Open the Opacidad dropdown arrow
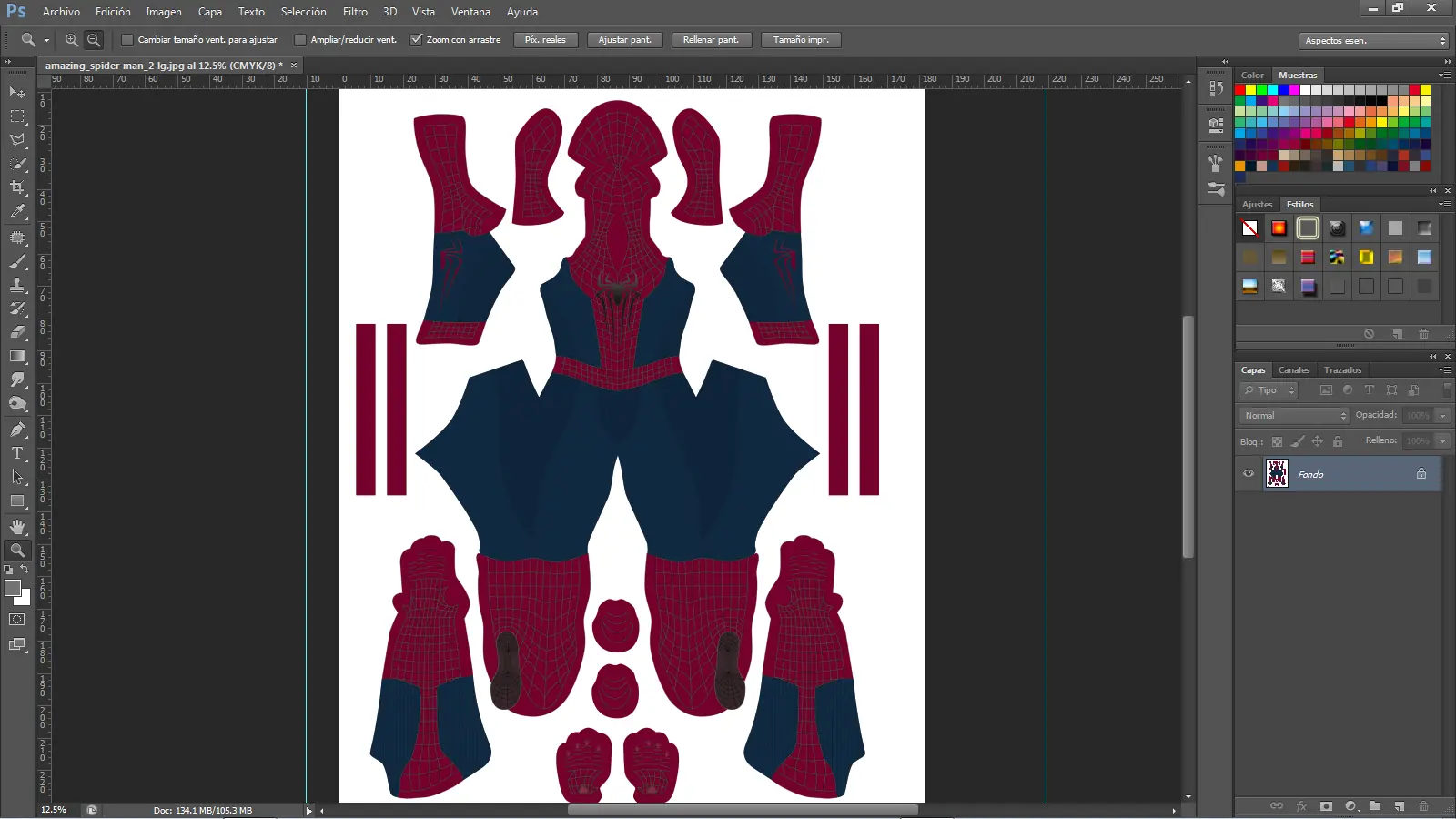Image resolution: width=1456 pixels, height=819 pixels. click(1442, 416)
